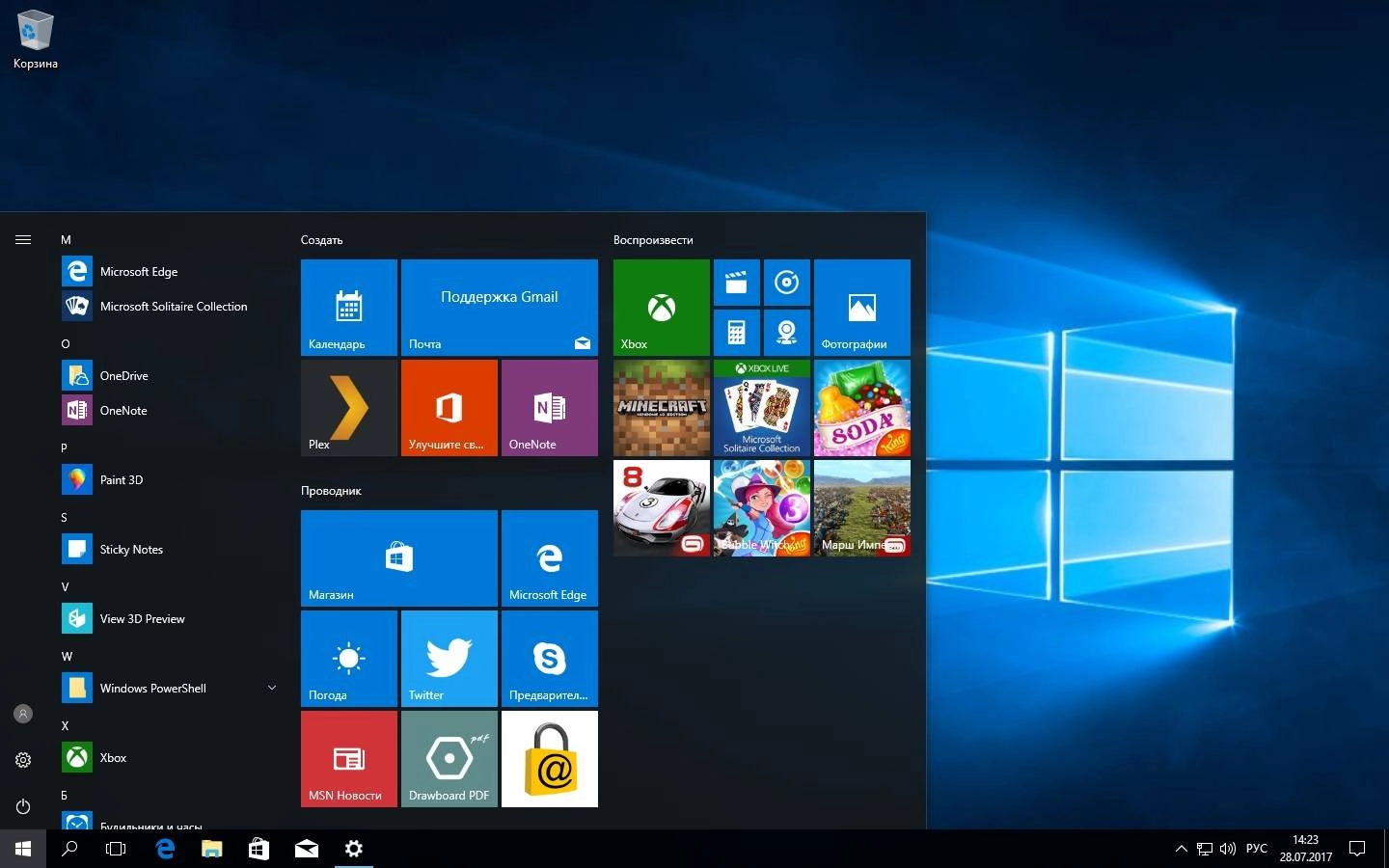Open the Movies & TV clapperboard tile
This screenshot has height=868, width=1389.
[x=737, y=283]
